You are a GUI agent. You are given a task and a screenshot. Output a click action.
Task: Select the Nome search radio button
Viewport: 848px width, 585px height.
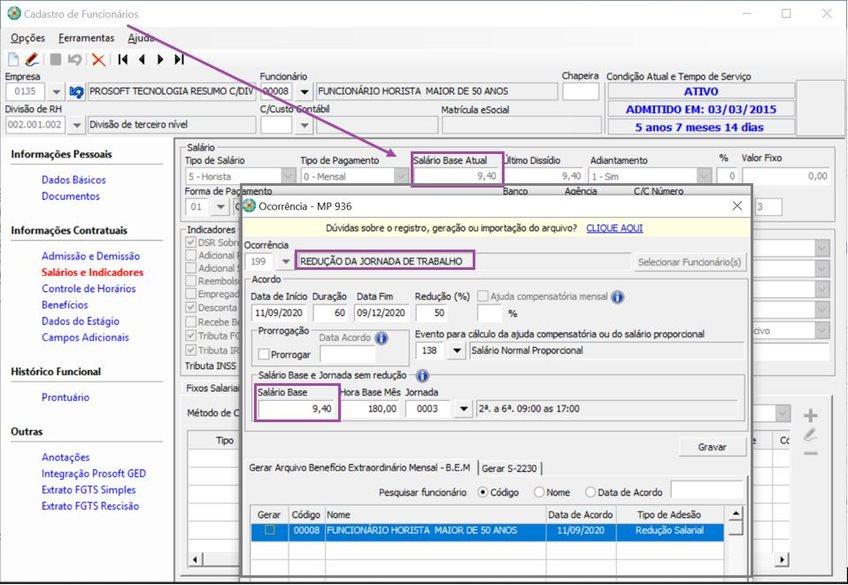coord(541,492)
